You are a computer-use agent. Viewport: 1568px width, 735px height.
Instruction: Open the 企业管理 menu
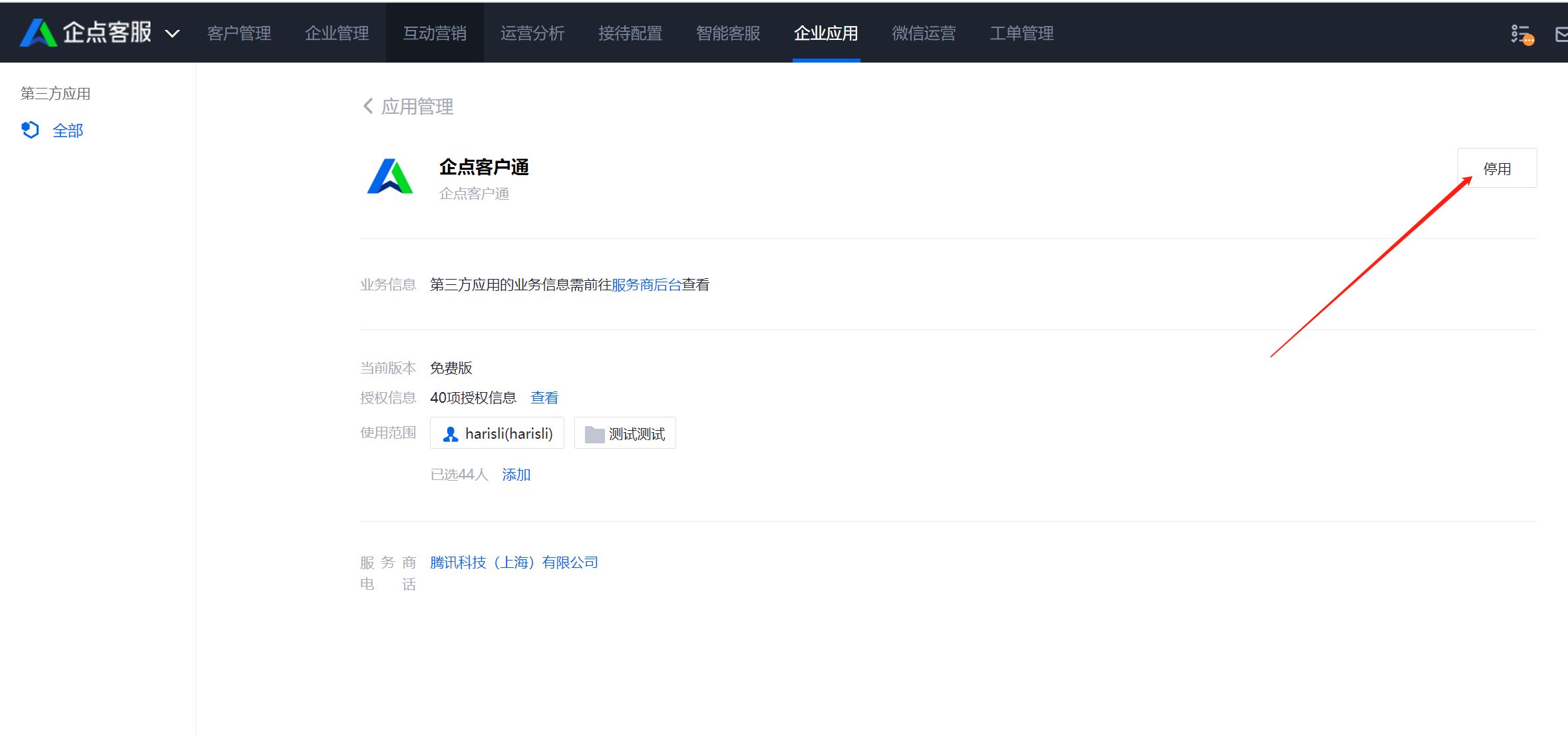click(337, 33)
